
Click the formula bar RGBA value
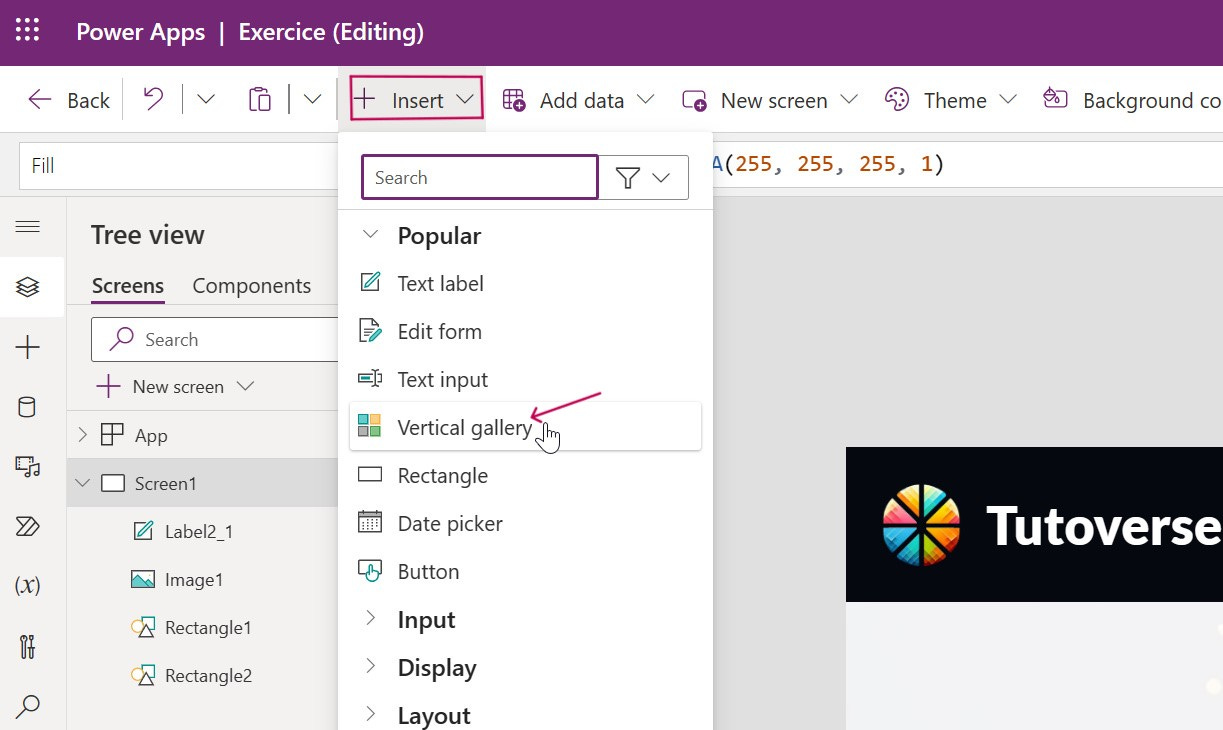pyautogui.click(x=829, y=164)
